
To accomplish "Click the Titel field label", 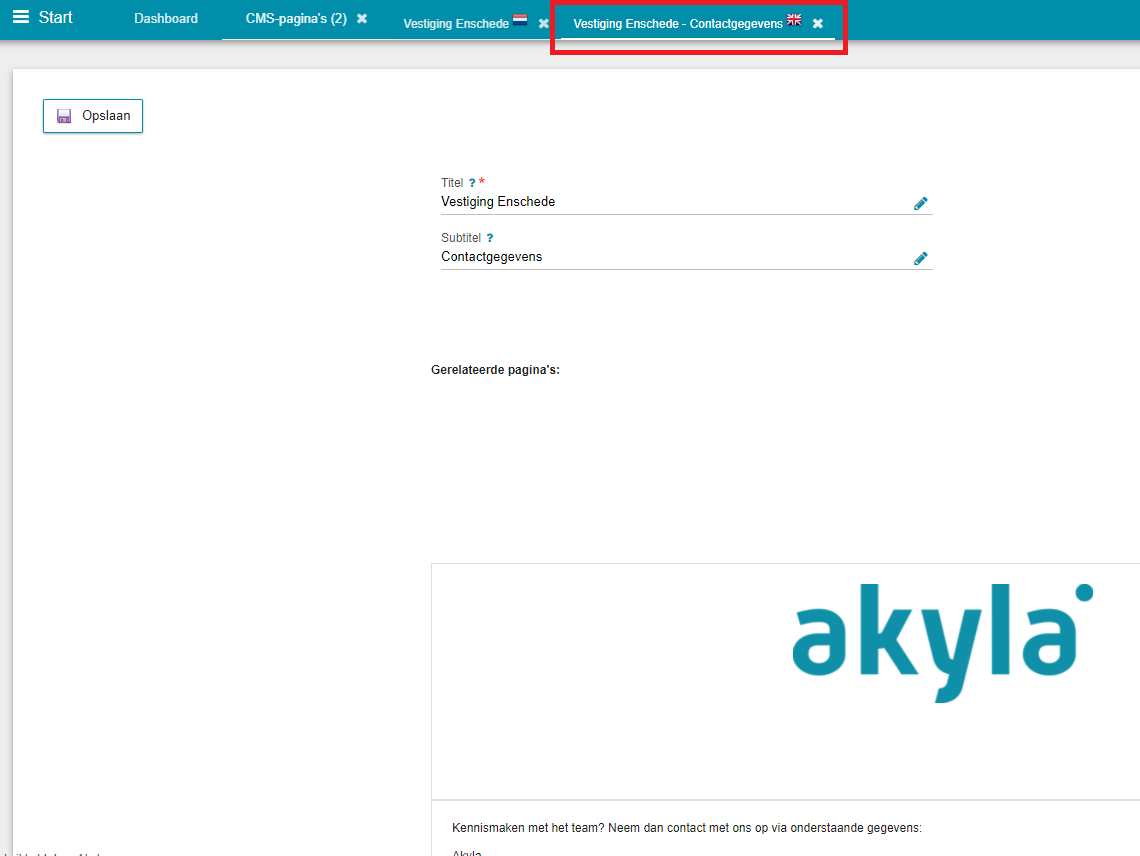I will click(x=451, y=183).
